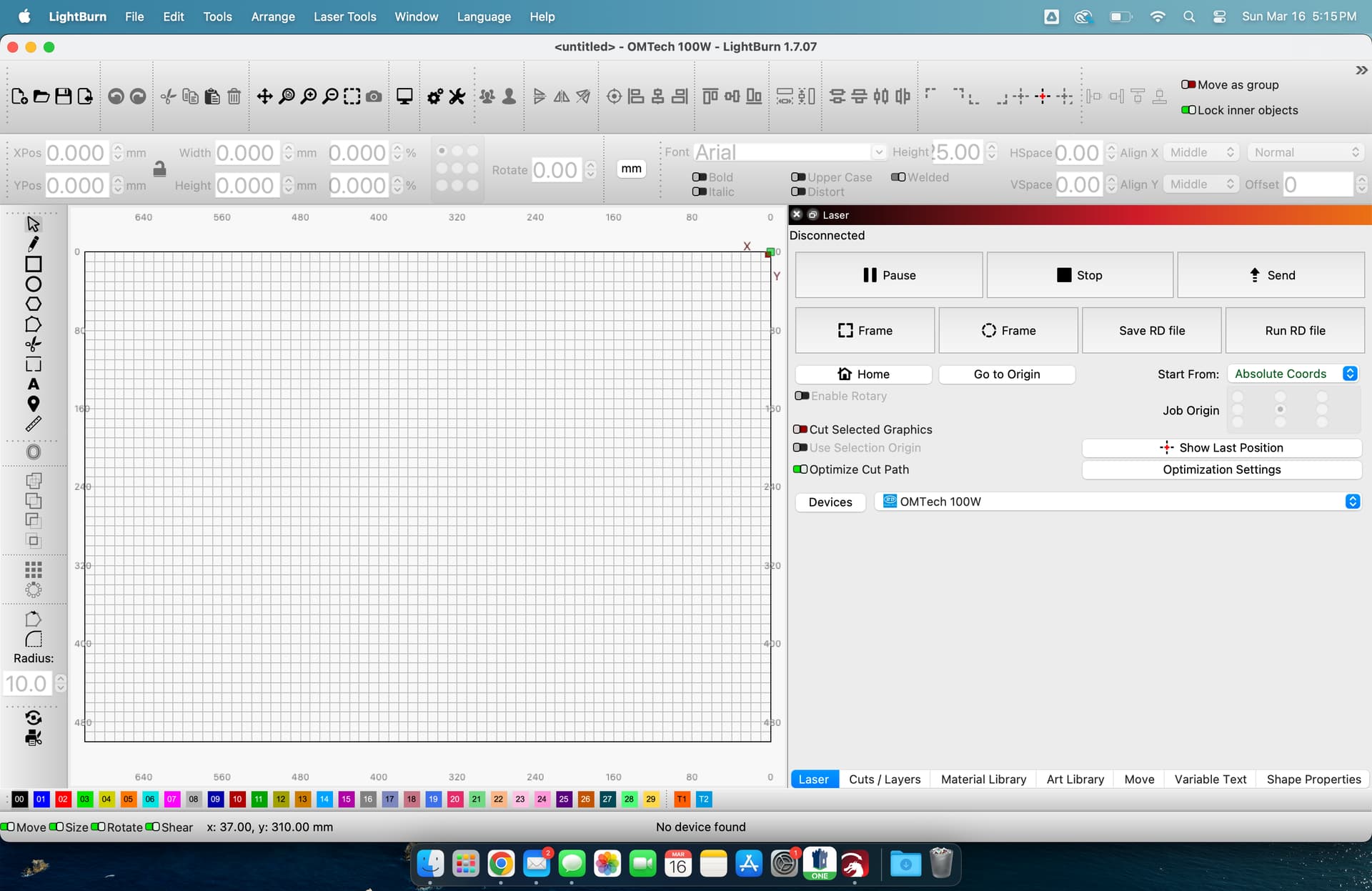The image size is (1372, 891).
Task: Open OMTech 100W device dropdown
Action: (1118, 502)
